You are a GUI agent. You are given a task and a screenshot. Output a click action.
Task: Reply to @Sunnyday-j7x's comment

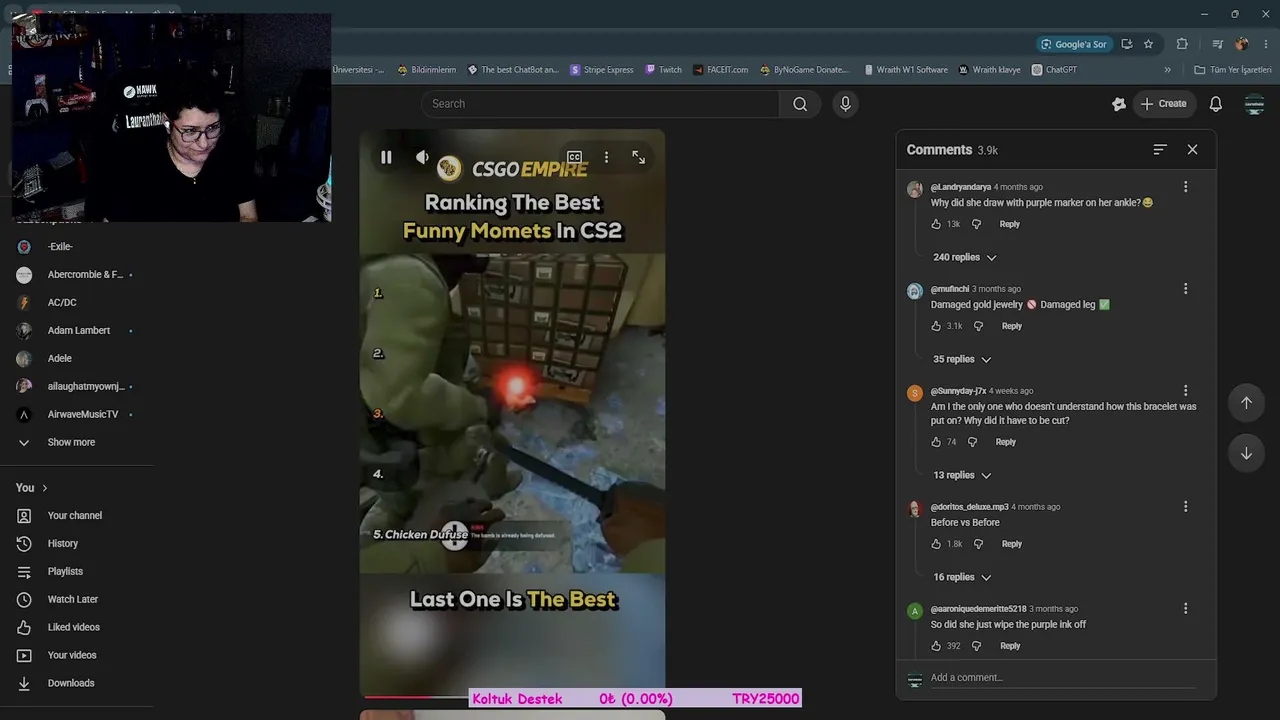click(x=1006, y=442)
